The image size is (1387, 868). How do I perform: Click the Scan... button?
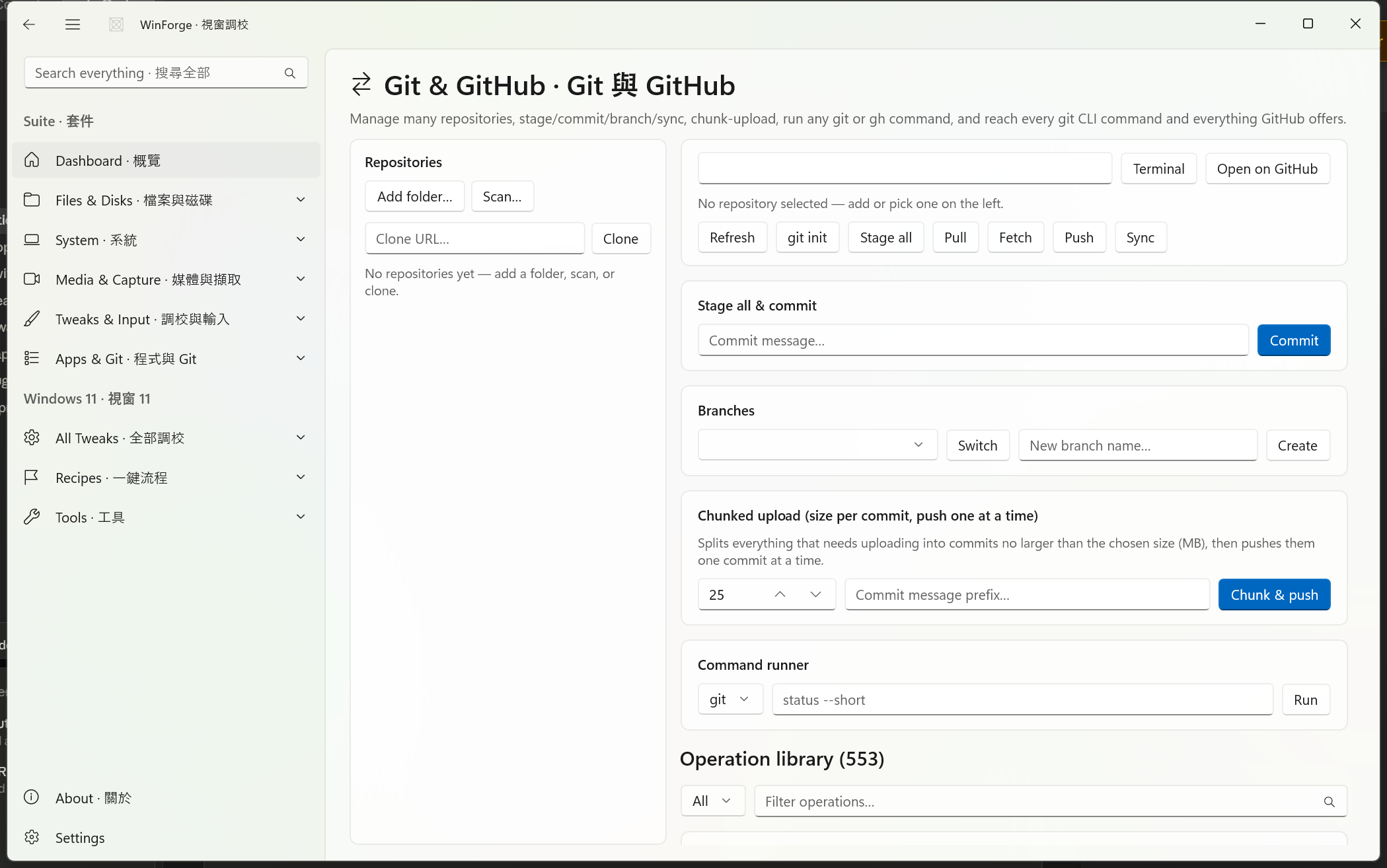[x=502, y=196]
